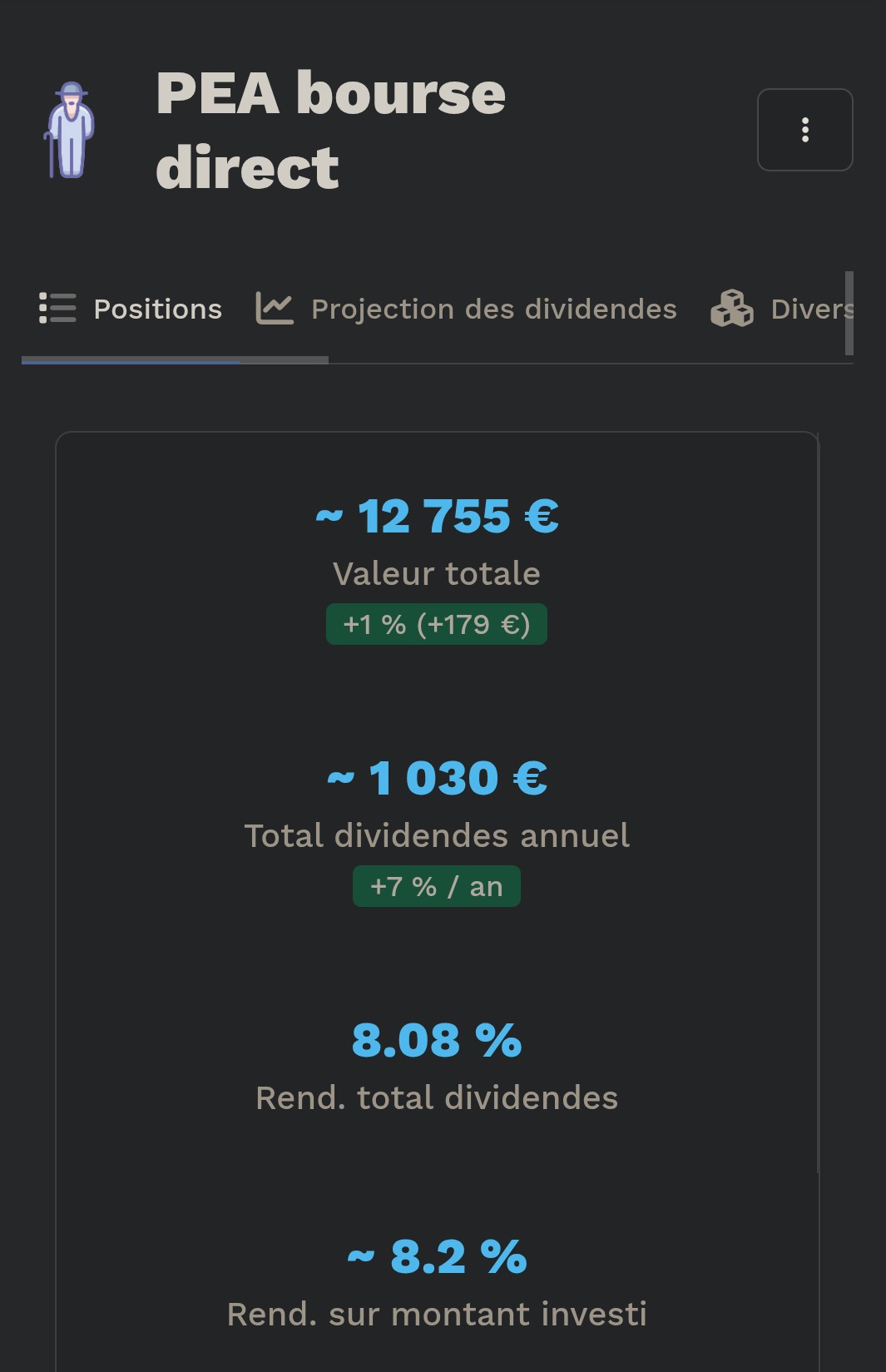Click the Valeur totale label
Image resolution: width=886 pixels, height=1372 pixels.
pos(437,574)
